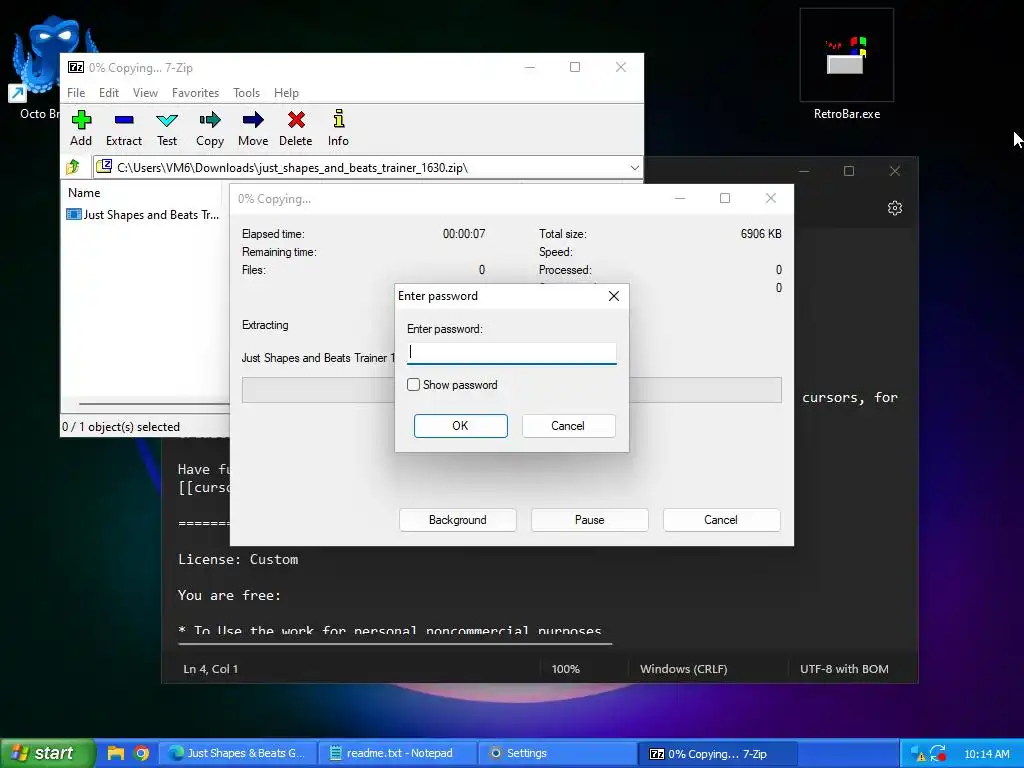This screenshot has height=768, width=1024.
Task: Click the network warning tray icon
Action: click(x=918, y=754)
